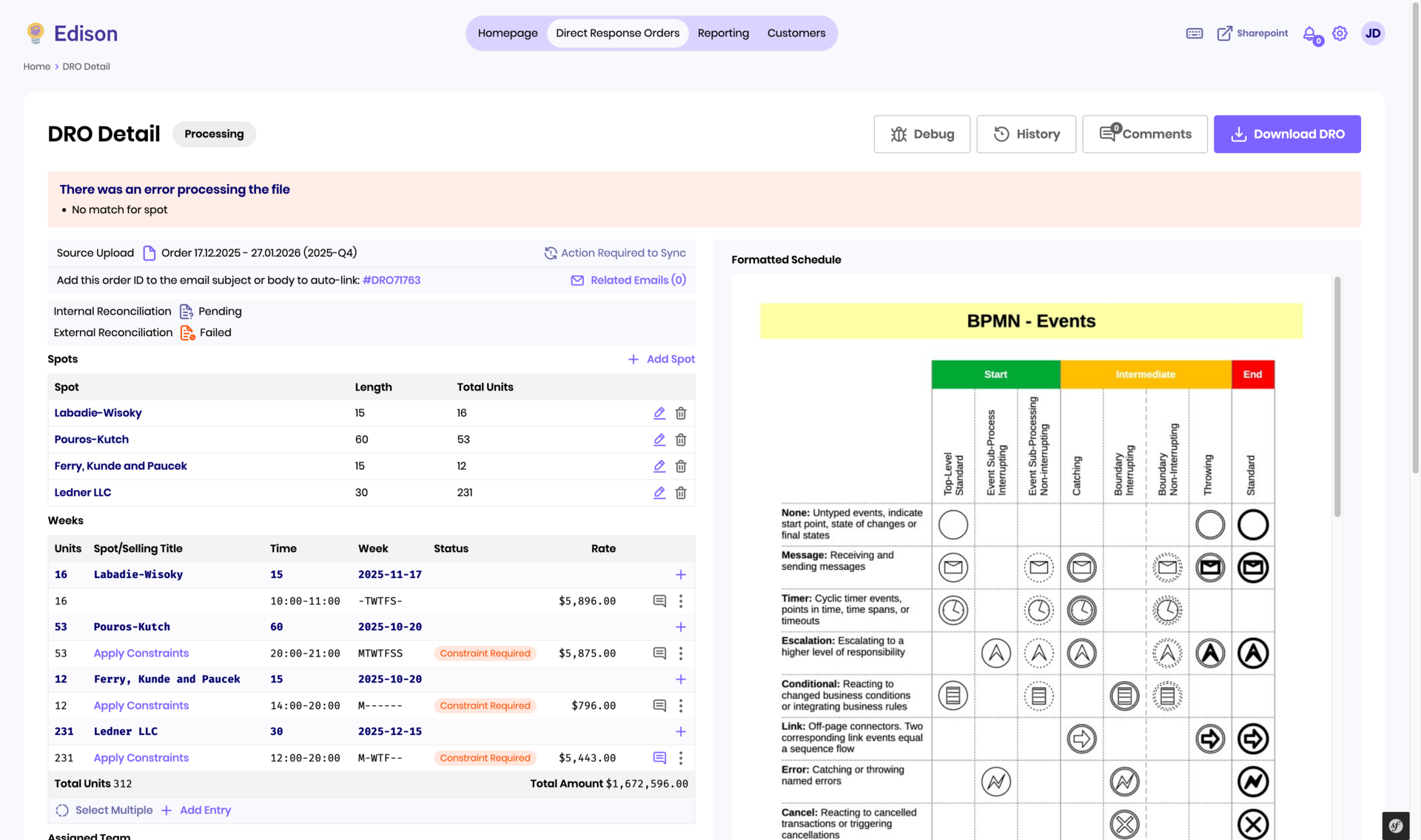Expand plus for Ledner LLC week group
The width and height of the screenshot is (1421, 840).
(681, 732)
